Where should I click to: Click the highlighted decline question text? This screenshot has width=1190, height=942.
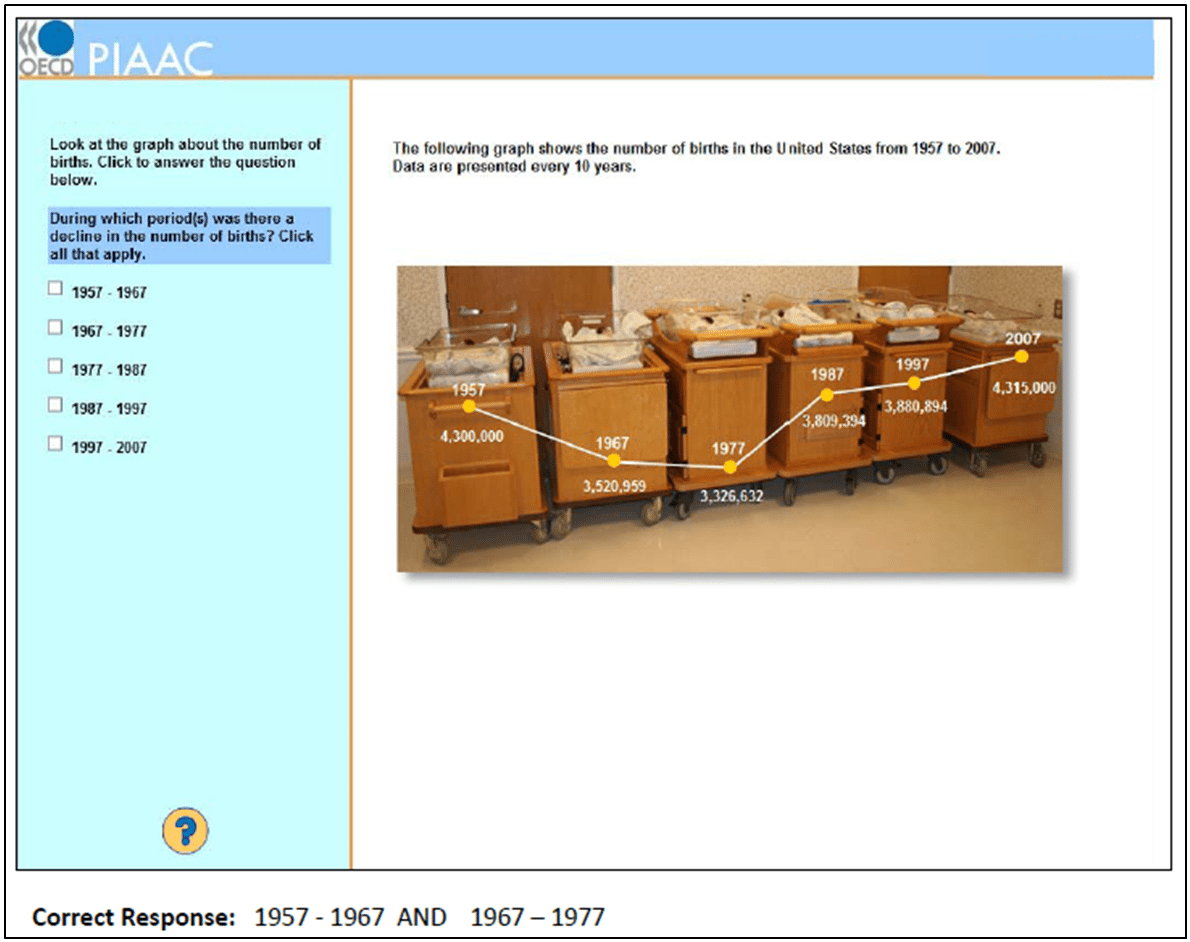point(188,236)
